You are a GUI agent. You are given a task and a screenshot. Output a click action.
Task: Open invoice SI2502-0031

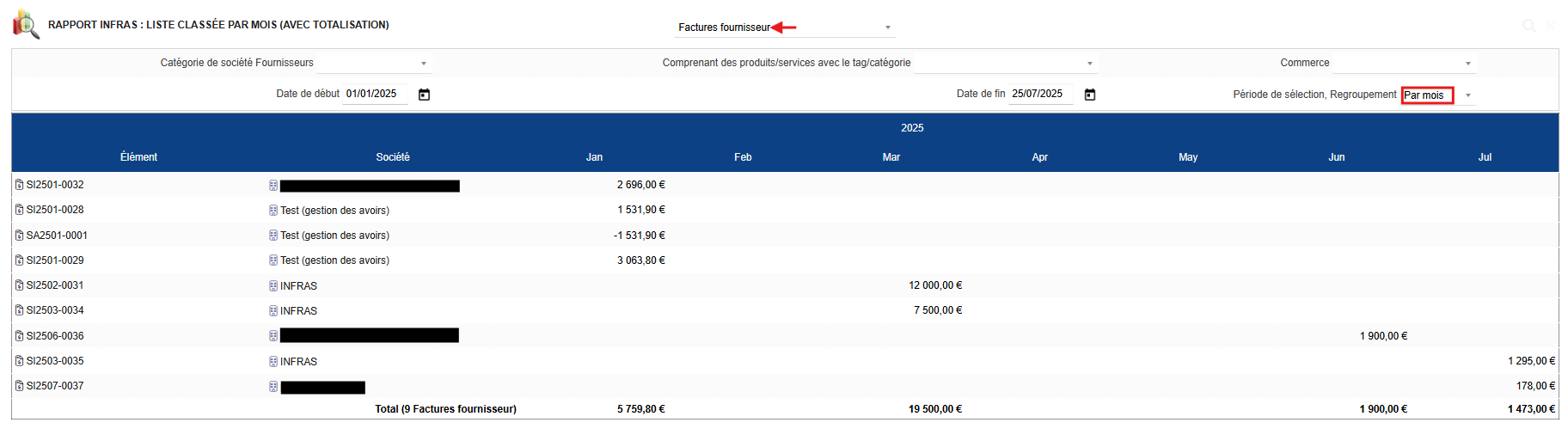[55, 285]
